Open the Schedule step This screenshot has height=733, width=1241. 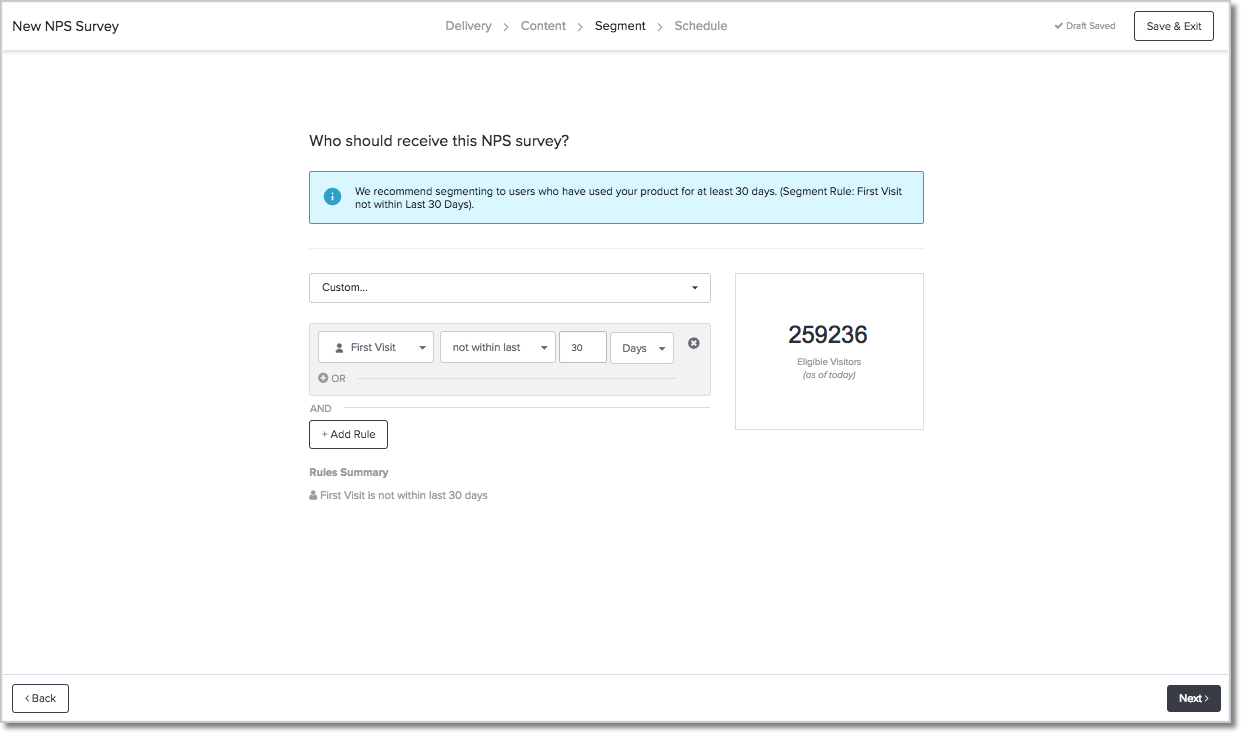pos(700,26)
